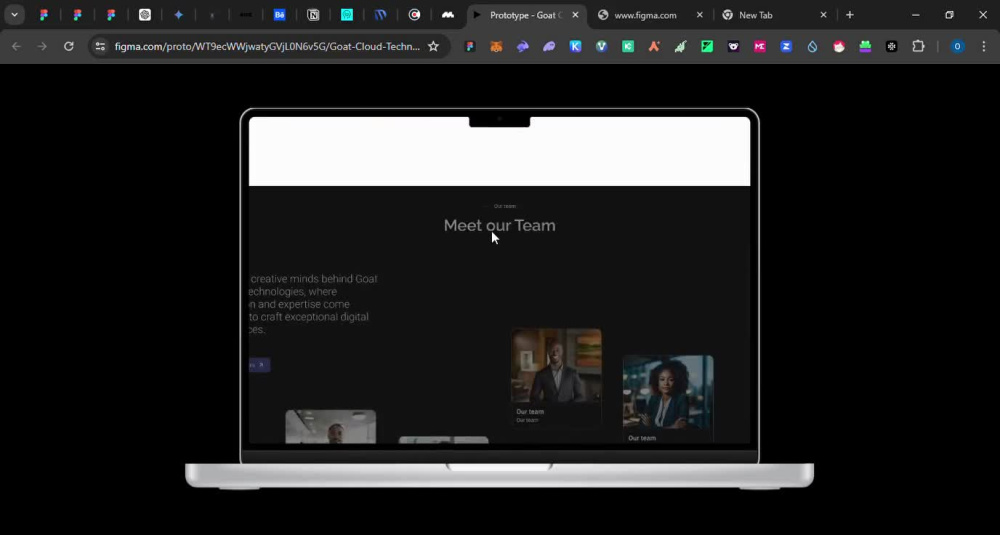Close the Prototype - Goat tab
Screen dimensions: 1000x535
tap(575, 15)
